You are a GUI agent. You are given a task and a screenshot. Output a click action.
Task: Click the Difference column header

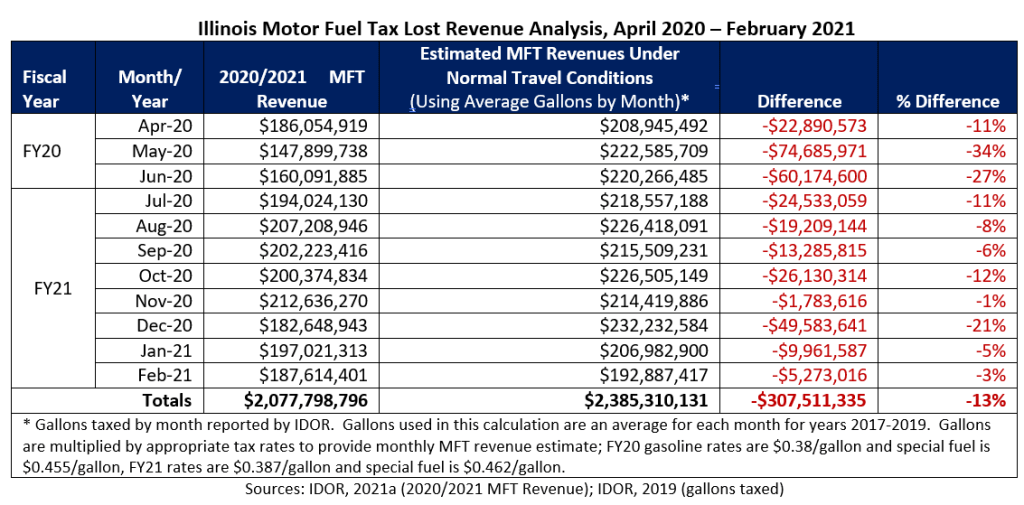(x=799, y=101)
